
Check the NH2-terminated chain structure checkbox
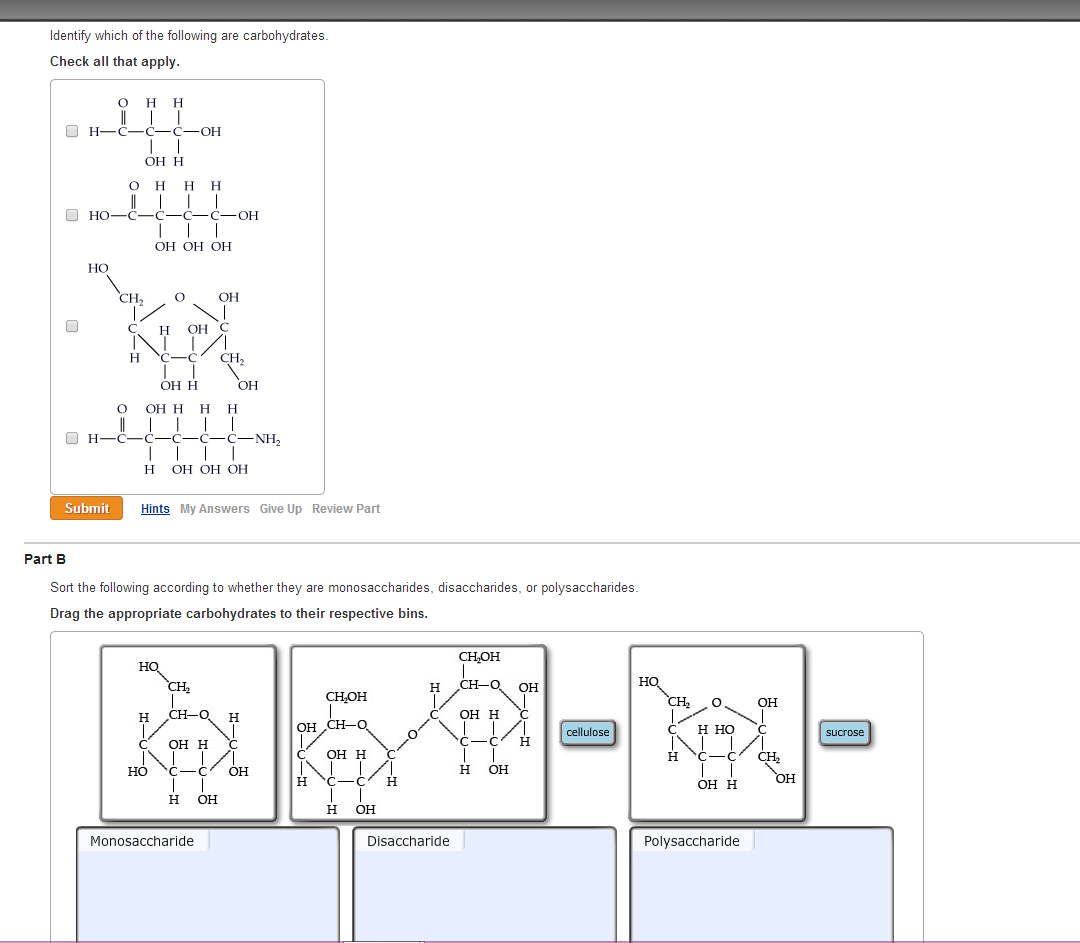[72, 438]
